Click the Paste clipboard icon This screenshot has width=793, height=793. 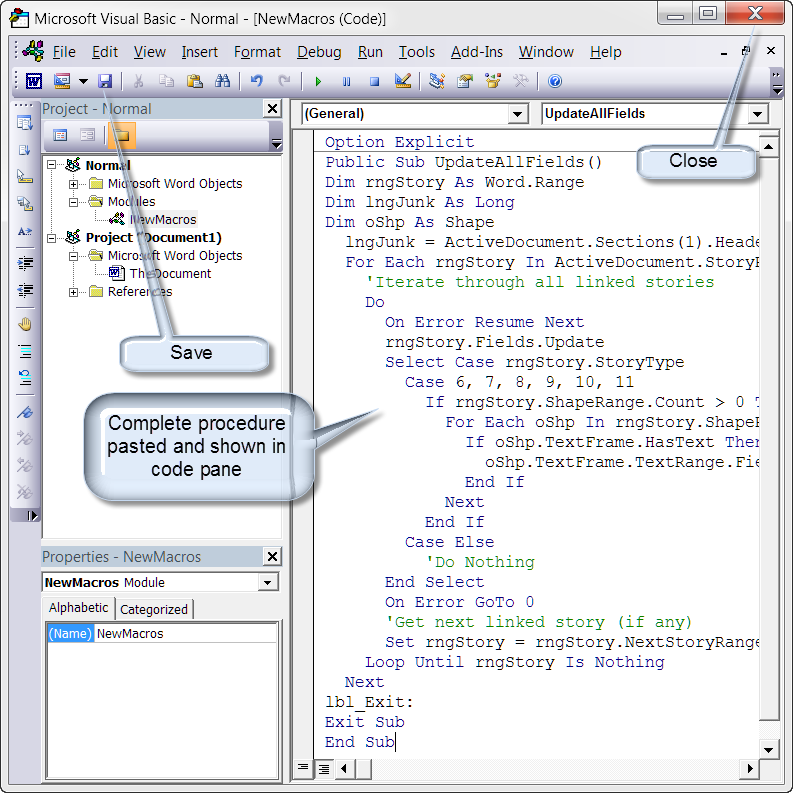coord(195,81)
